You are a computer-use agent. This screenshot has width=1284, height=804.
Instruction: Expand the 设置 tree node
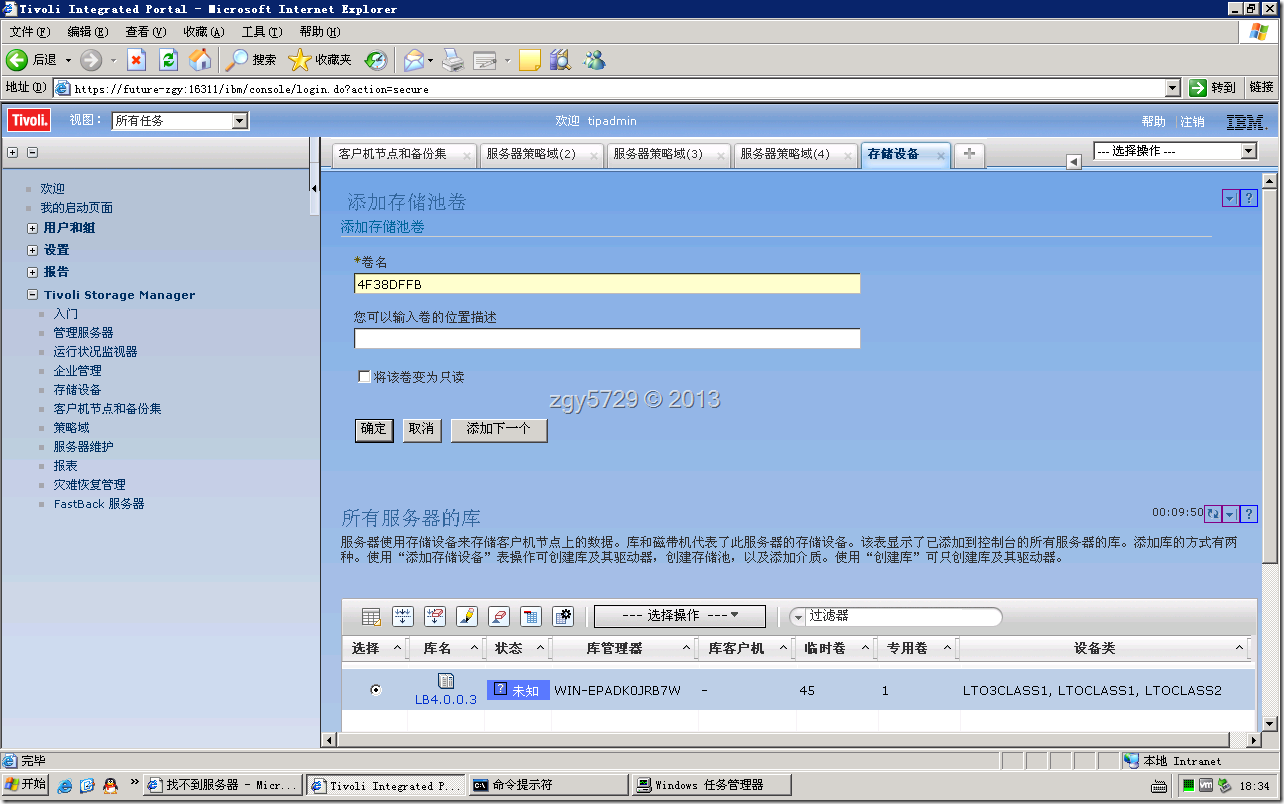coord(32,250)
